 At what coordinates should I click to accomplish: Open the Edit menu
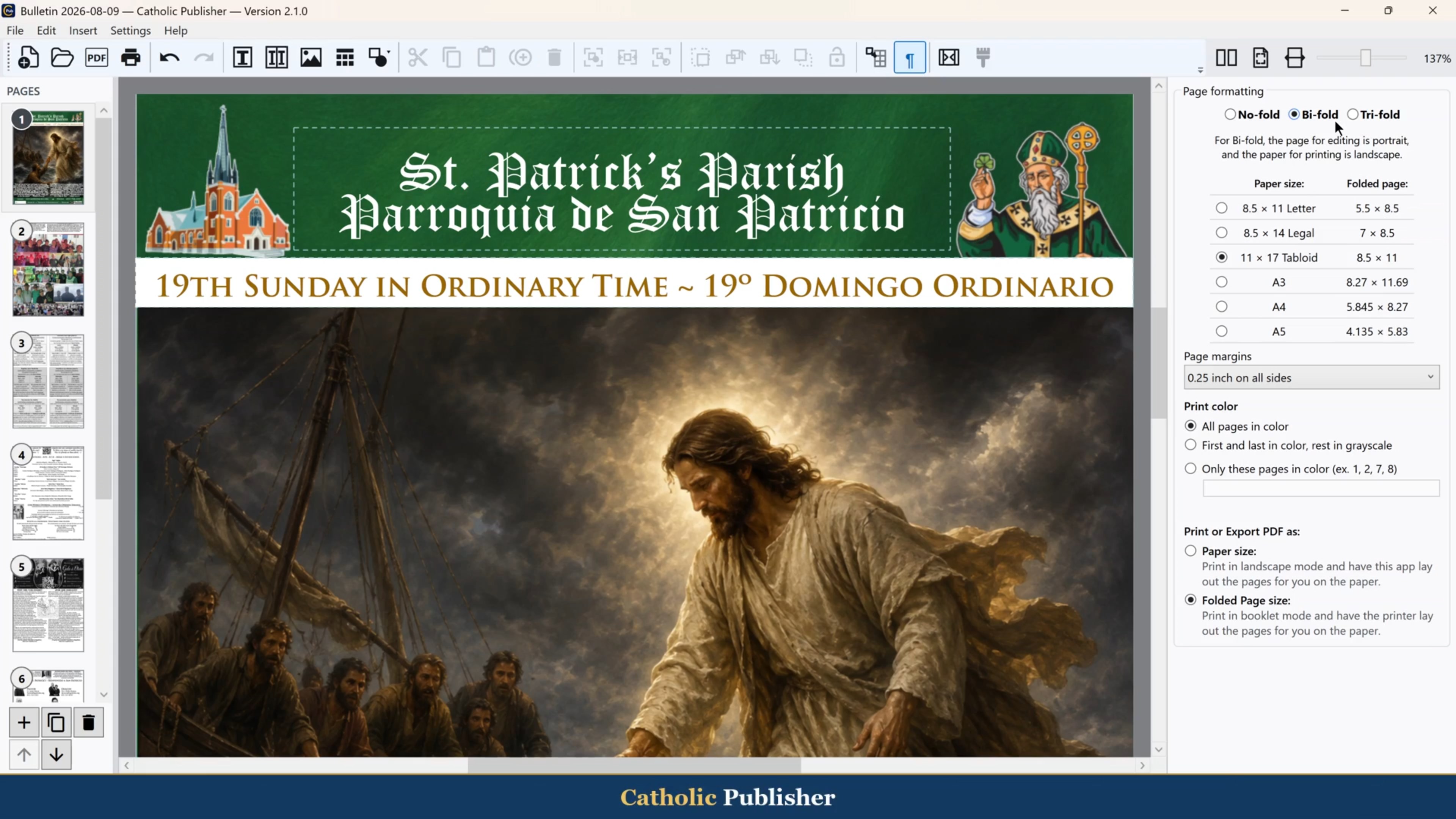click(x=46, y=30)
